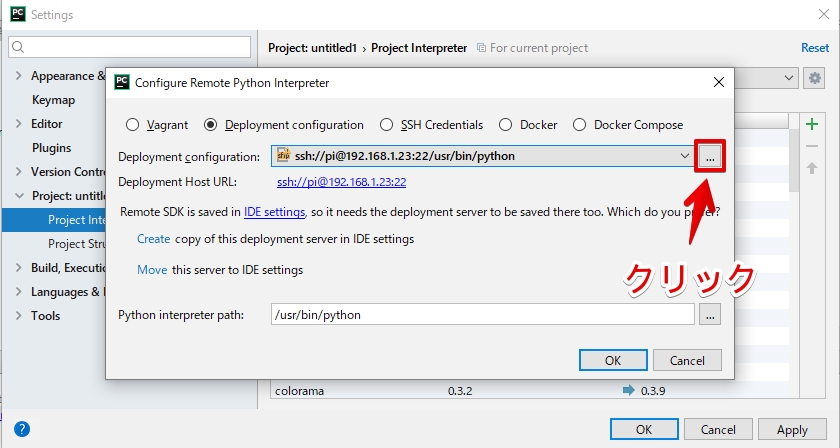Open Plugins settings page
The height and width of the screenshot is (448, 840).
point(51,148)
